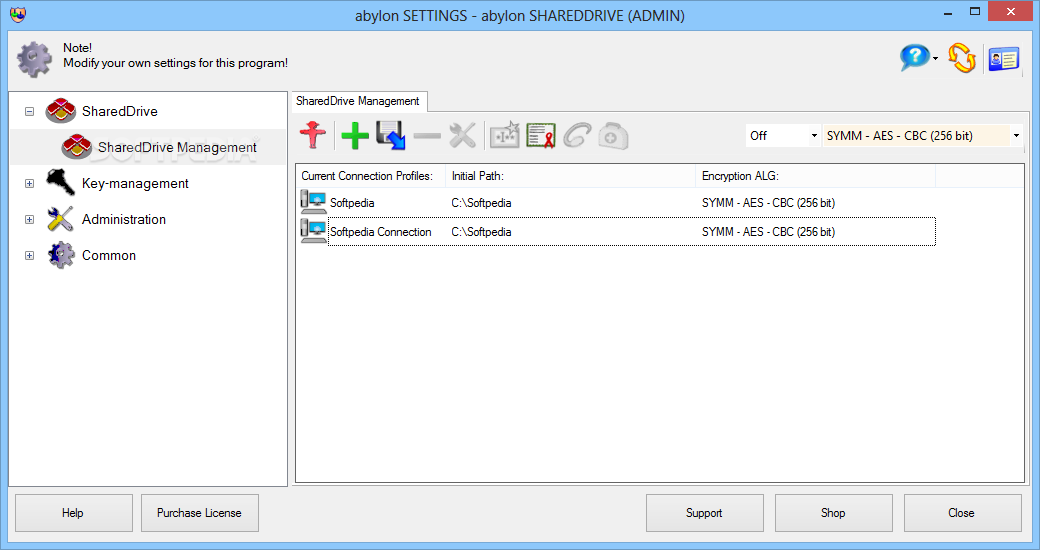Click the grayed chain link icon
Screen dimensions: 1040x550
pos(577,135)
